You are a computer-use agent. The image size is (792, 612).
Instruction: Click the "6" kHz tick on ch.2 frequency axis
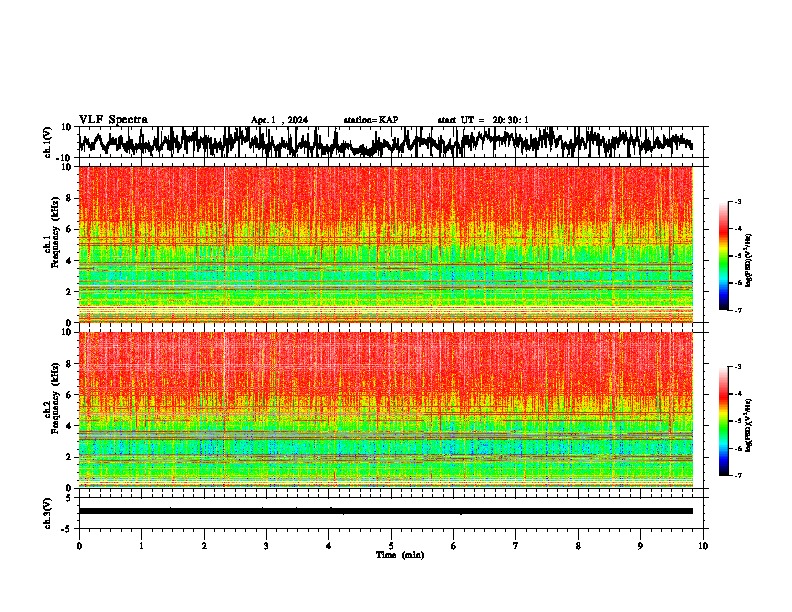tap(69, 395)
